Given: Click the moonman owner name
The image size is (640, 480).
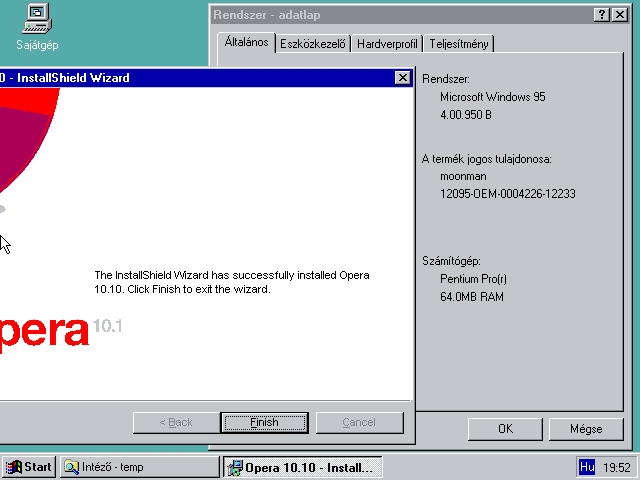Looking at the screenshot, I should pos(463,176).
